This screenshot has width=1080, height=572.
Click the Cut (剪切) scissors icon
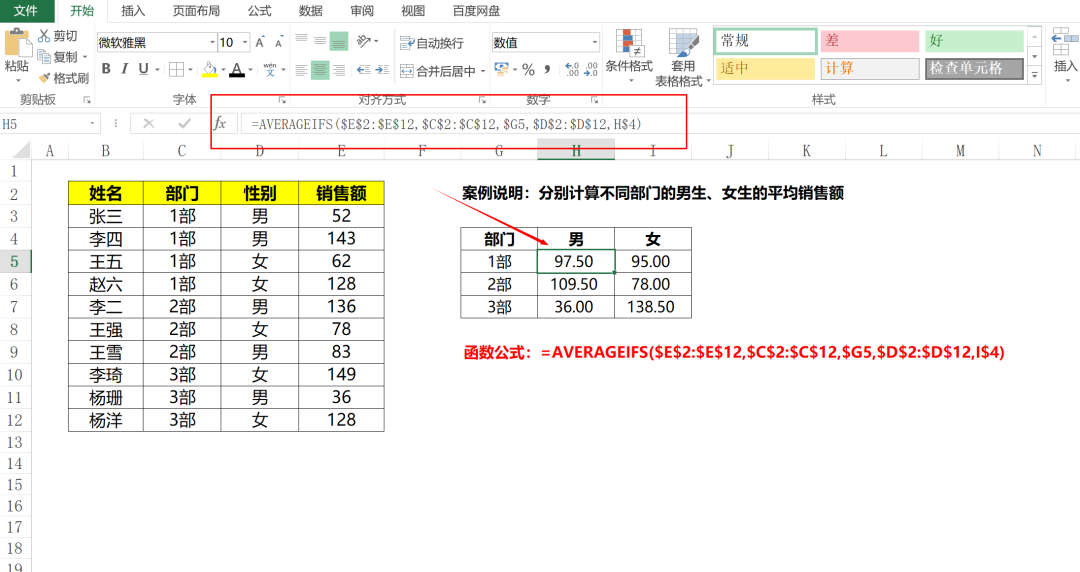click(x=44, y=35)
